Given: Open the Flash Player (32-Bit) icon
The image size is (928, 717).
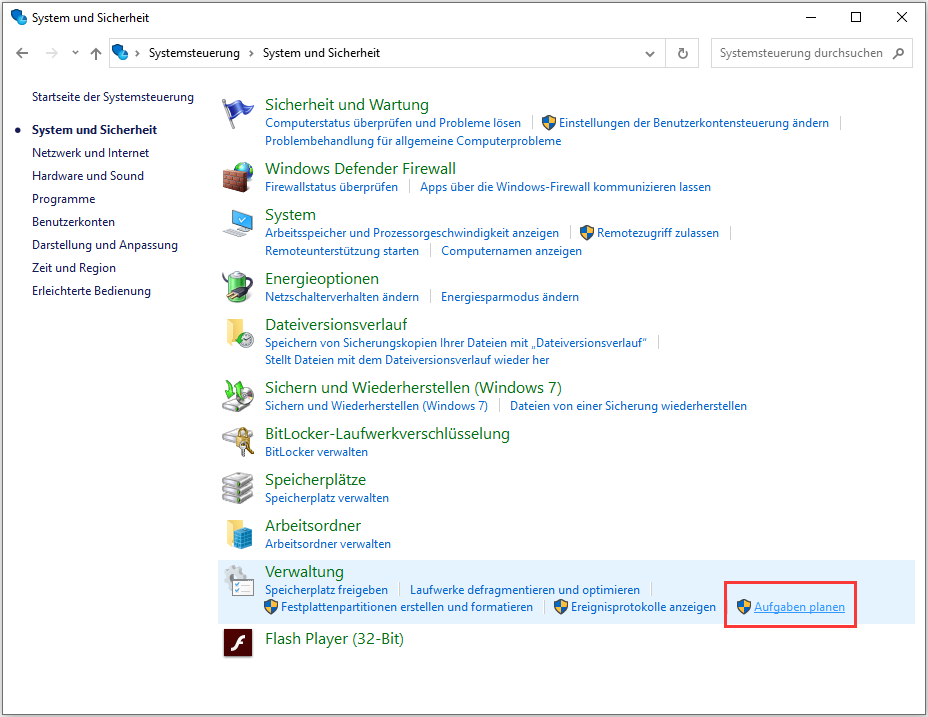Looking at the screenshot, I should point(238,642).
